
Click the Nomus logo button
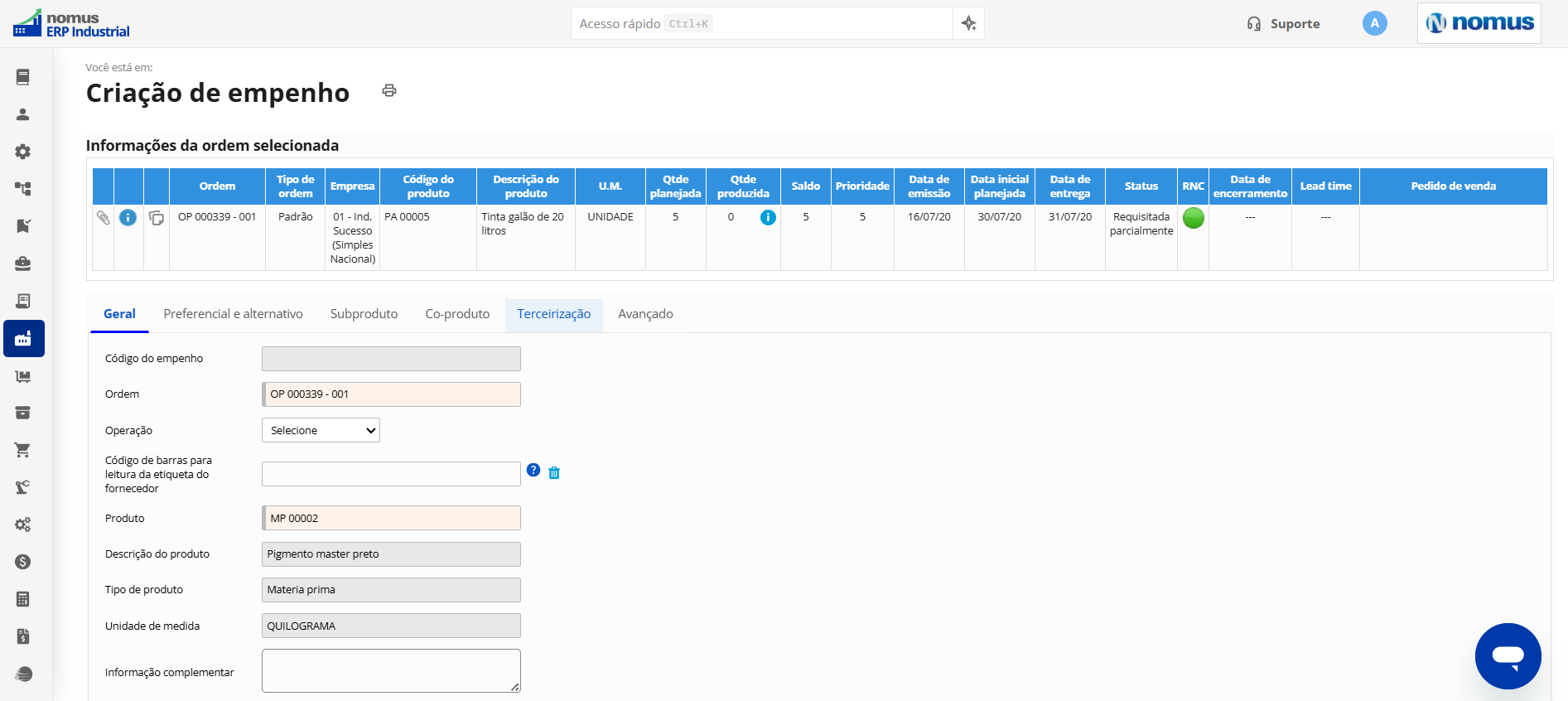click(x=1479, y=23)
